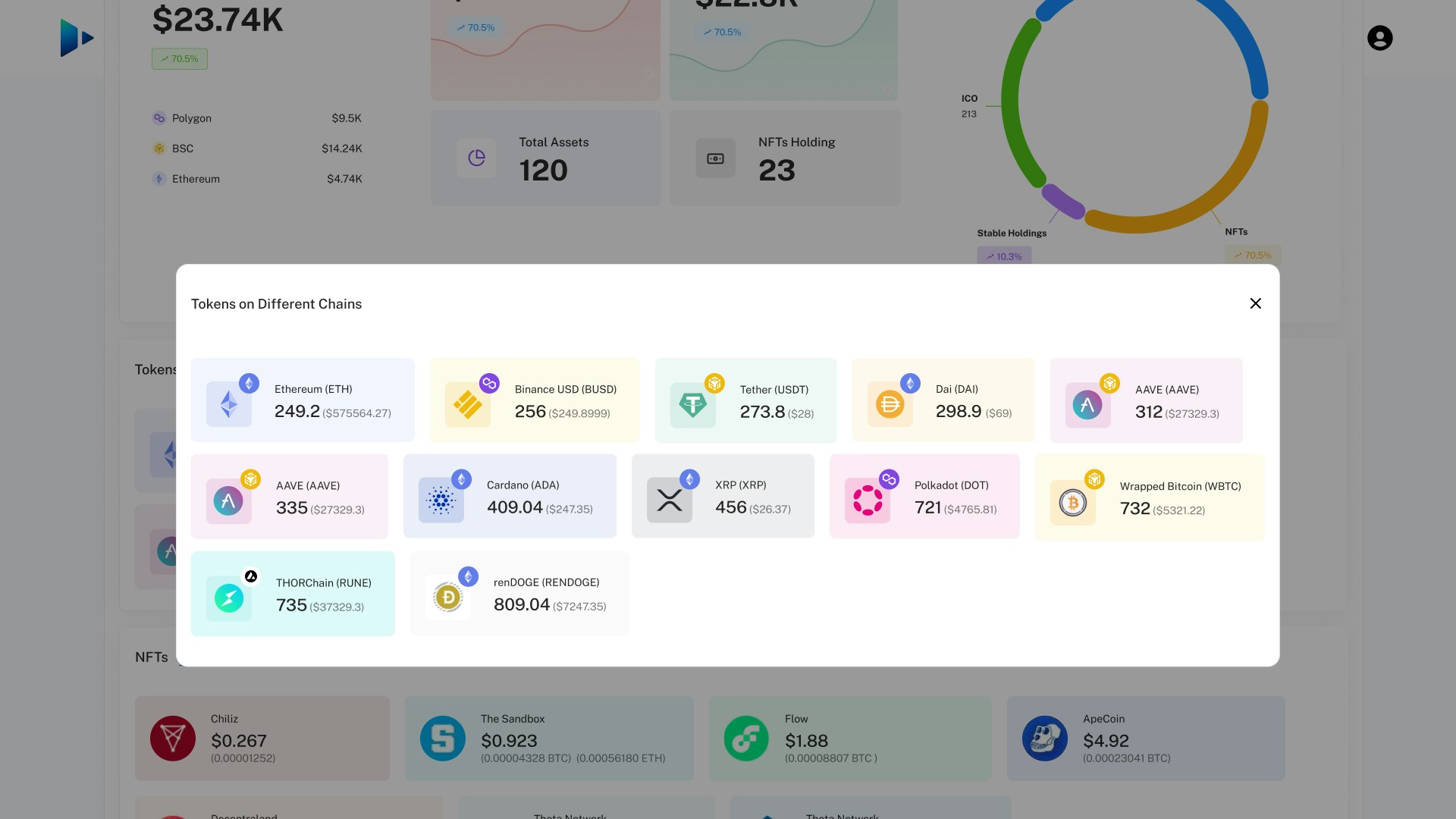Screen dimensions: 1456x819
Task: Click The Sandbox price $0.923
Action: pos(509,741)
